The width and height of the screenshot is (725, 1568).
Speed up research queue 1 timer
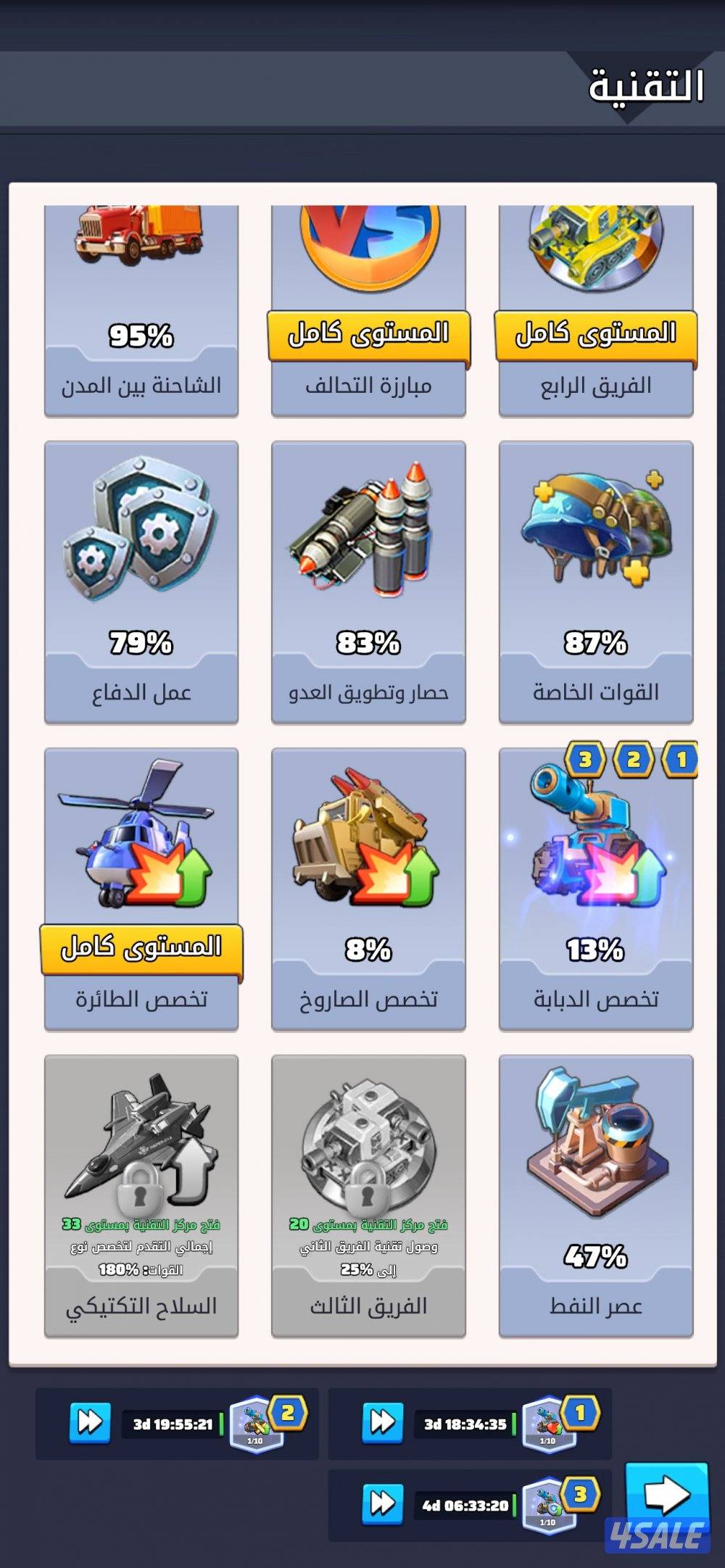382,1422
